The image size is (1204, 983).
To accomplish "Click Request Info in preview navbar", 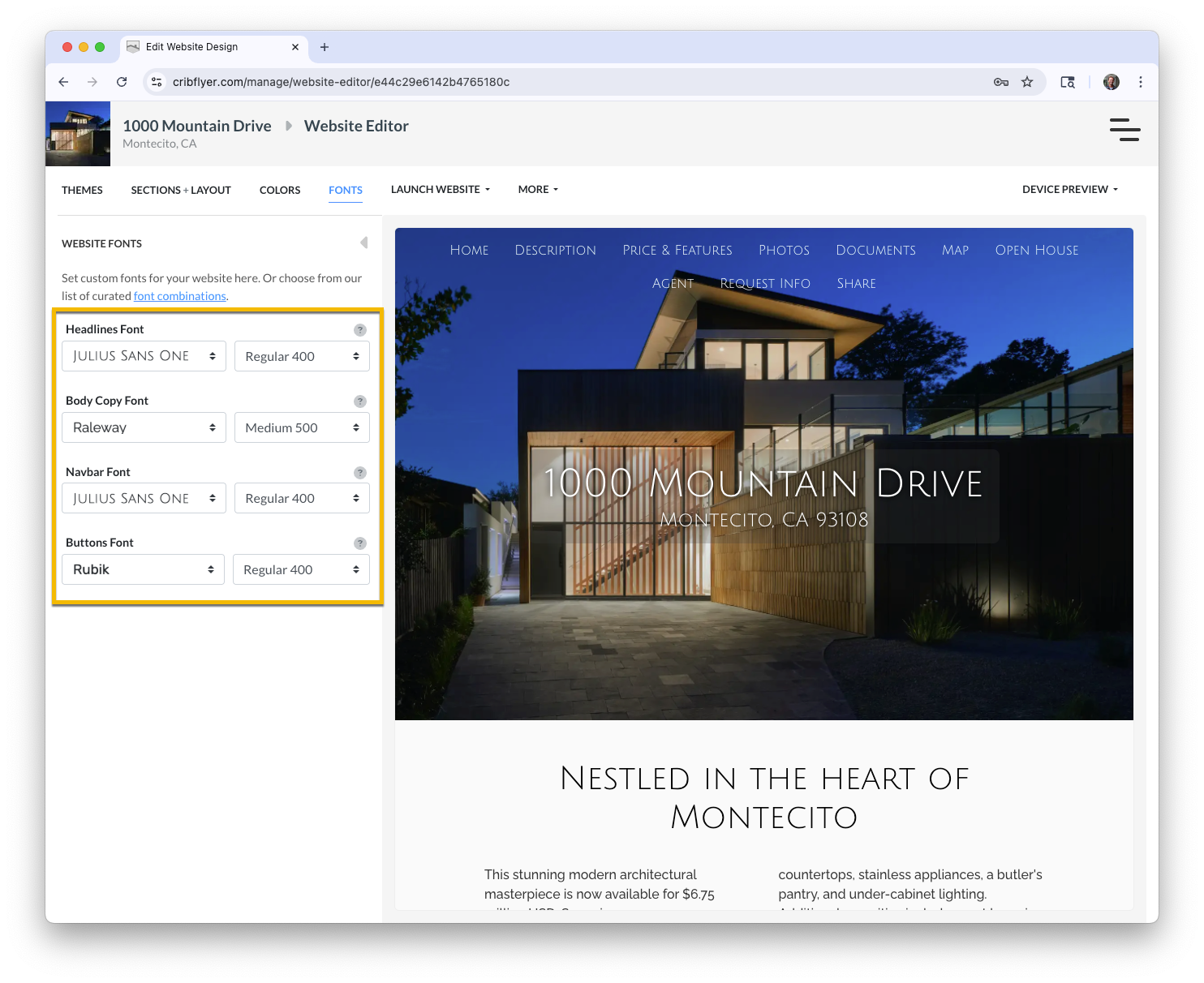I will pos(765,283).
